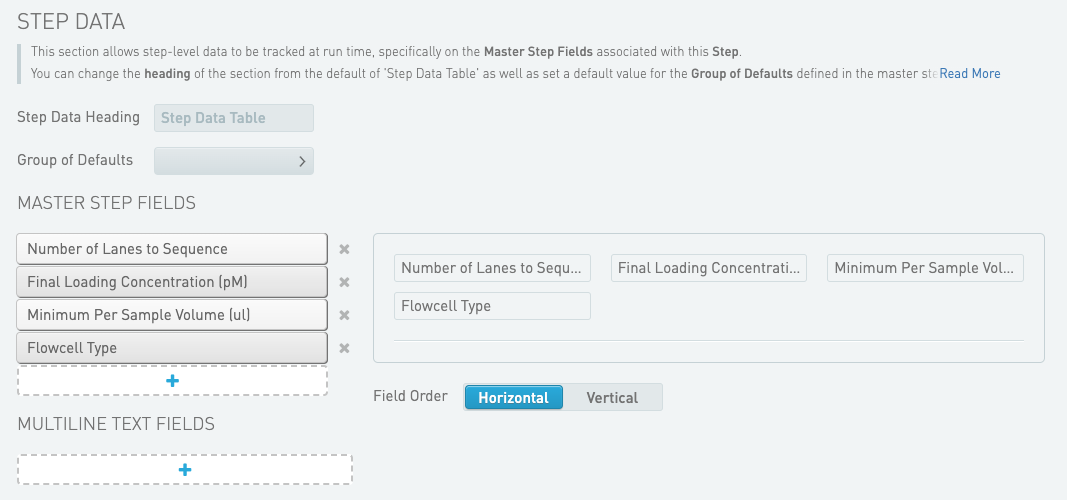This screenshot has width=1067, height=500.
Task: Set field order to Horizontal
Action: click(x=513, y=397)
